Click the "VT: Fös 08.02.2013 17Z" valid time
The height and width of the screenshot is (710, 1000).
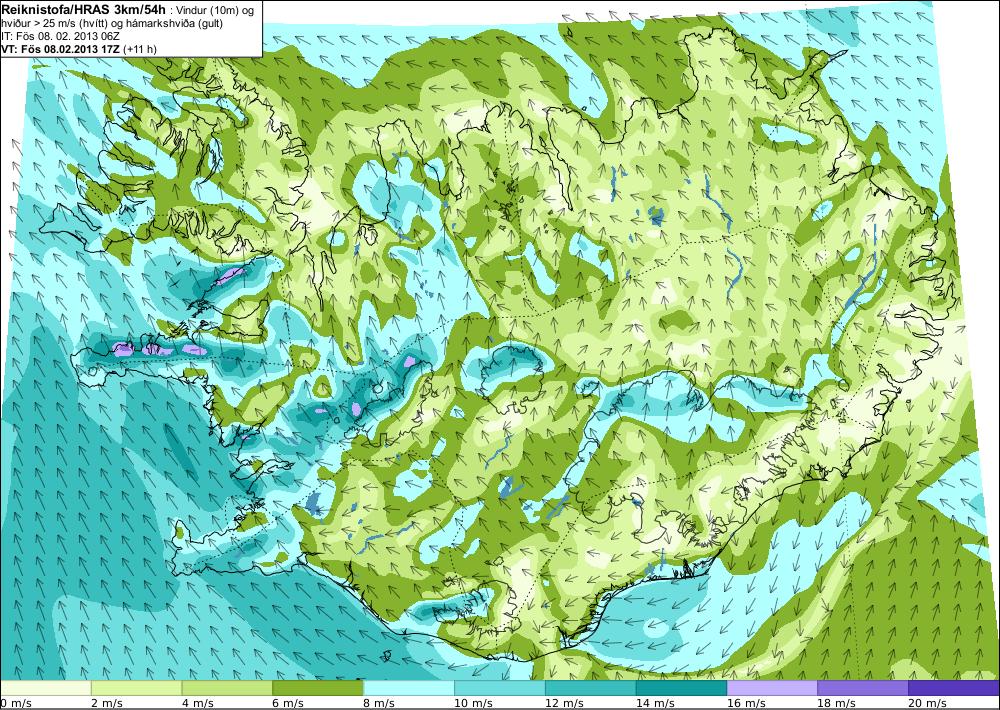pos(61,48)
